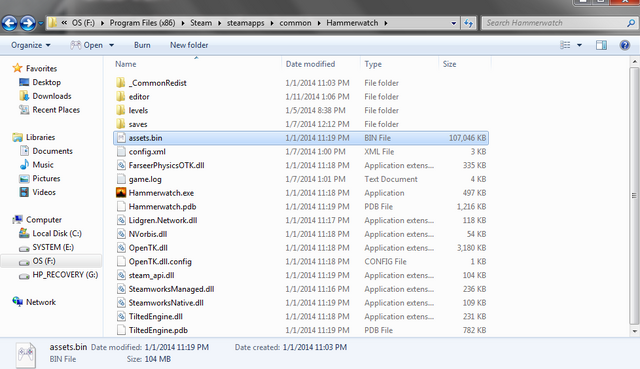Click the steamapps breadcrumb segment
Viewport: 640px width, 369px height.
[x=245, y=23]
